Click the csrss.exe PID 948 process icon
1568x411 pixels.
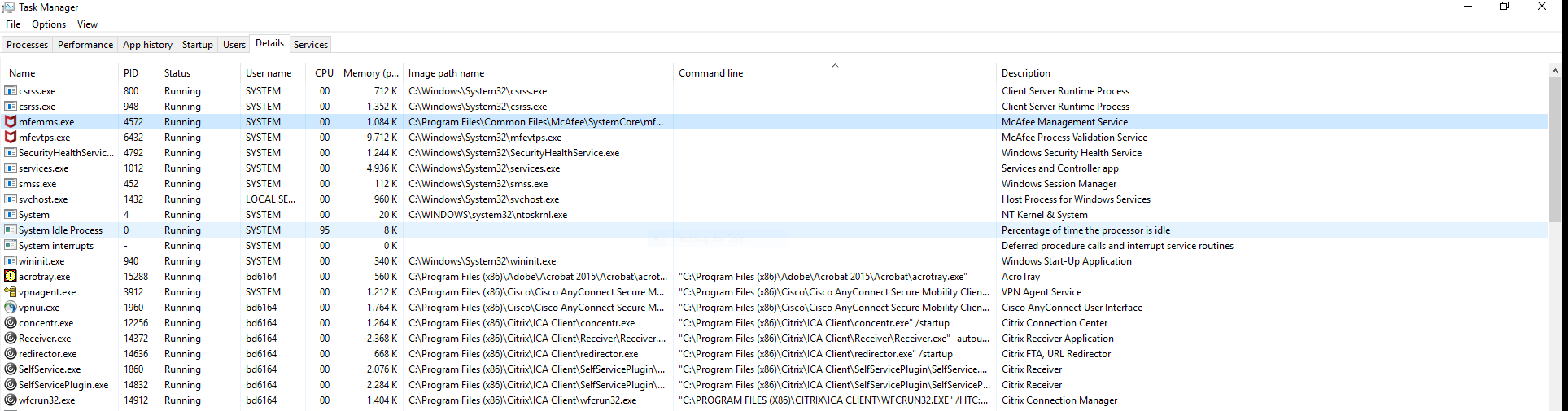[11, 107]
